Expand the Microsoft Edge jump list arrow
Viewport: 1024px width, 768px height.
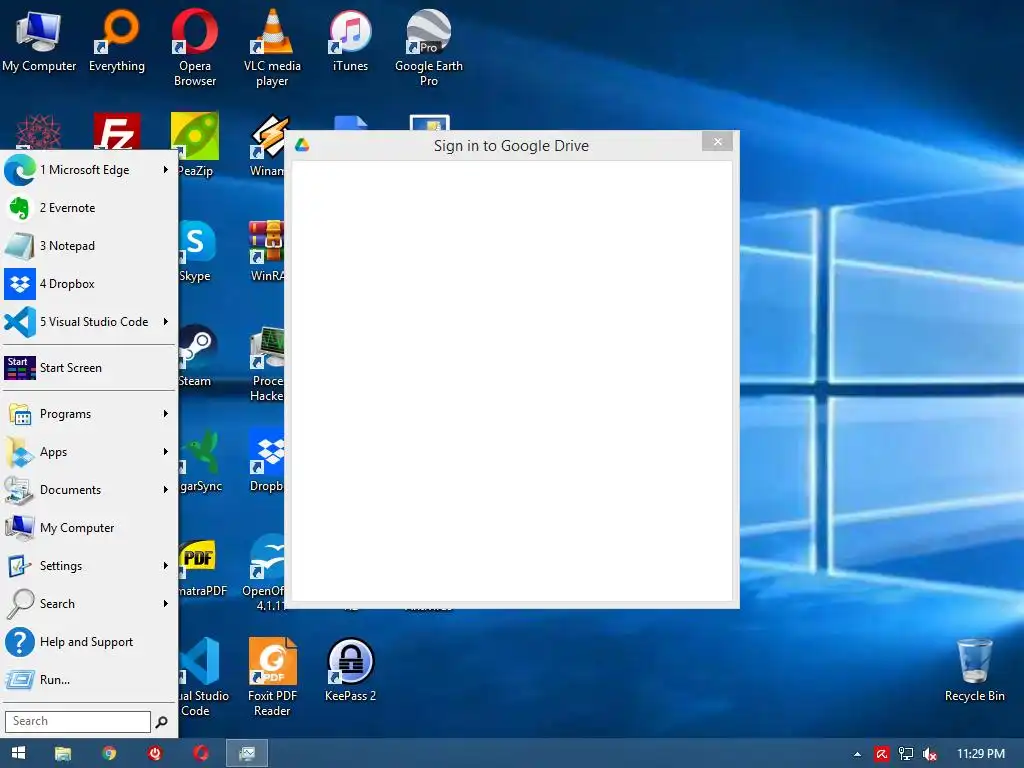[x=166, y=170]
